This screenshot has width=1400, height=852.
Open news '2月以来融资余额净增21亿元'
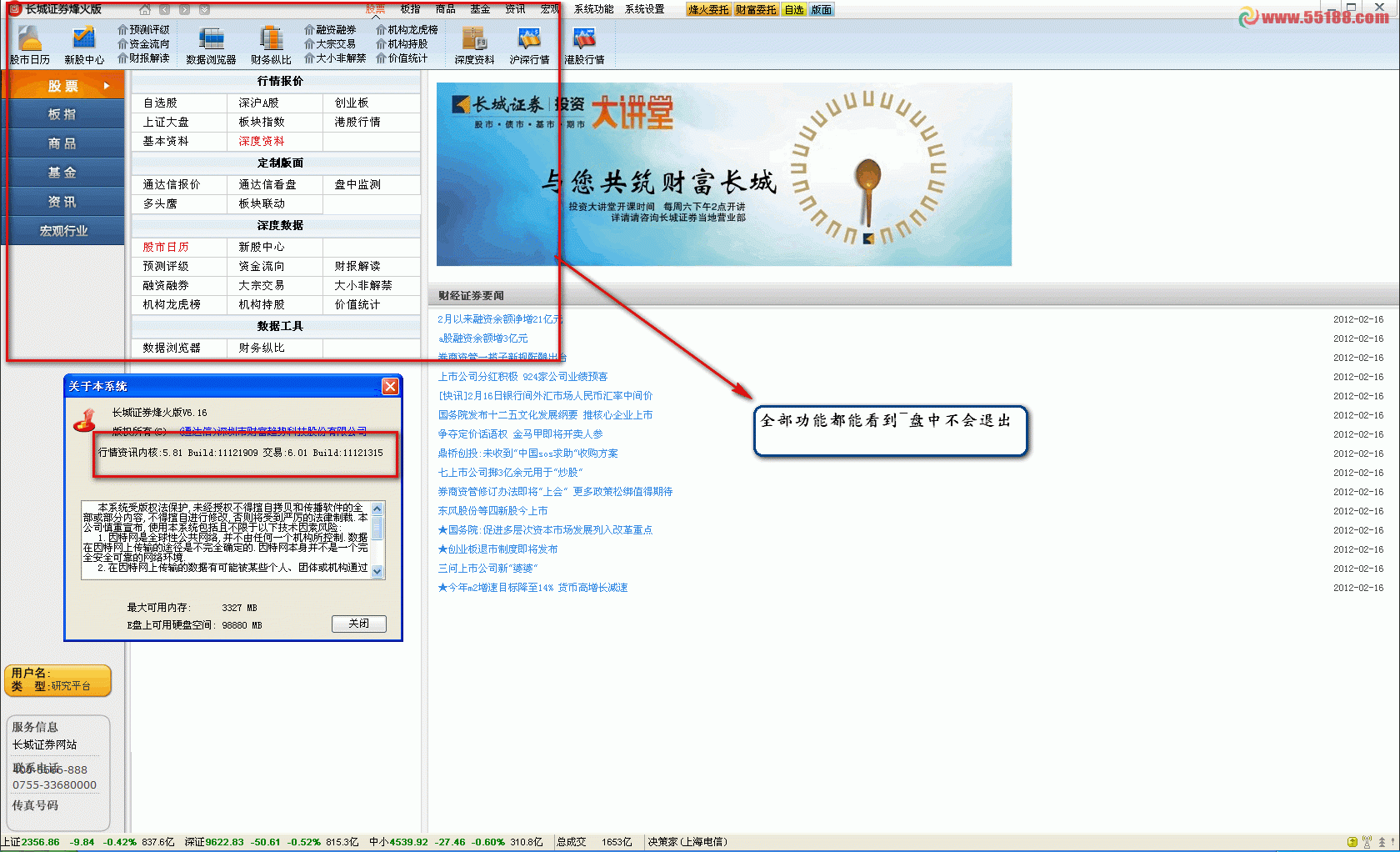(500, 319)
